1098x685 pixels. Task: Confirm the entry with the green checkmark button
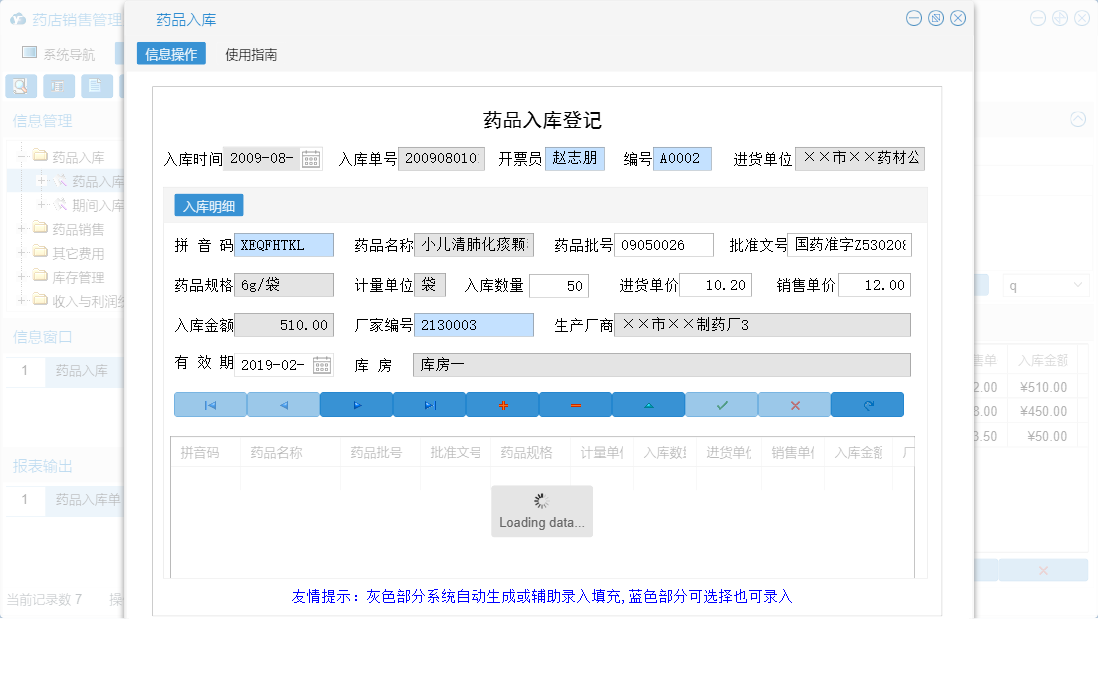click(720, 404)
